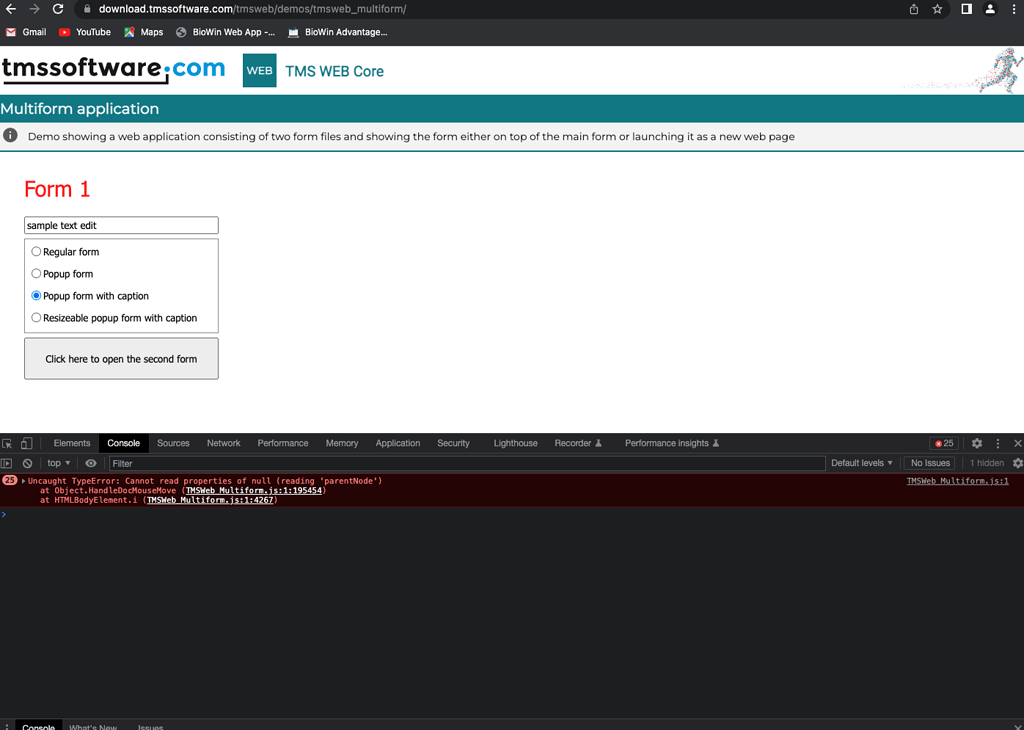
Task: Open the top frame context dropdown
Action: [57, 462]
